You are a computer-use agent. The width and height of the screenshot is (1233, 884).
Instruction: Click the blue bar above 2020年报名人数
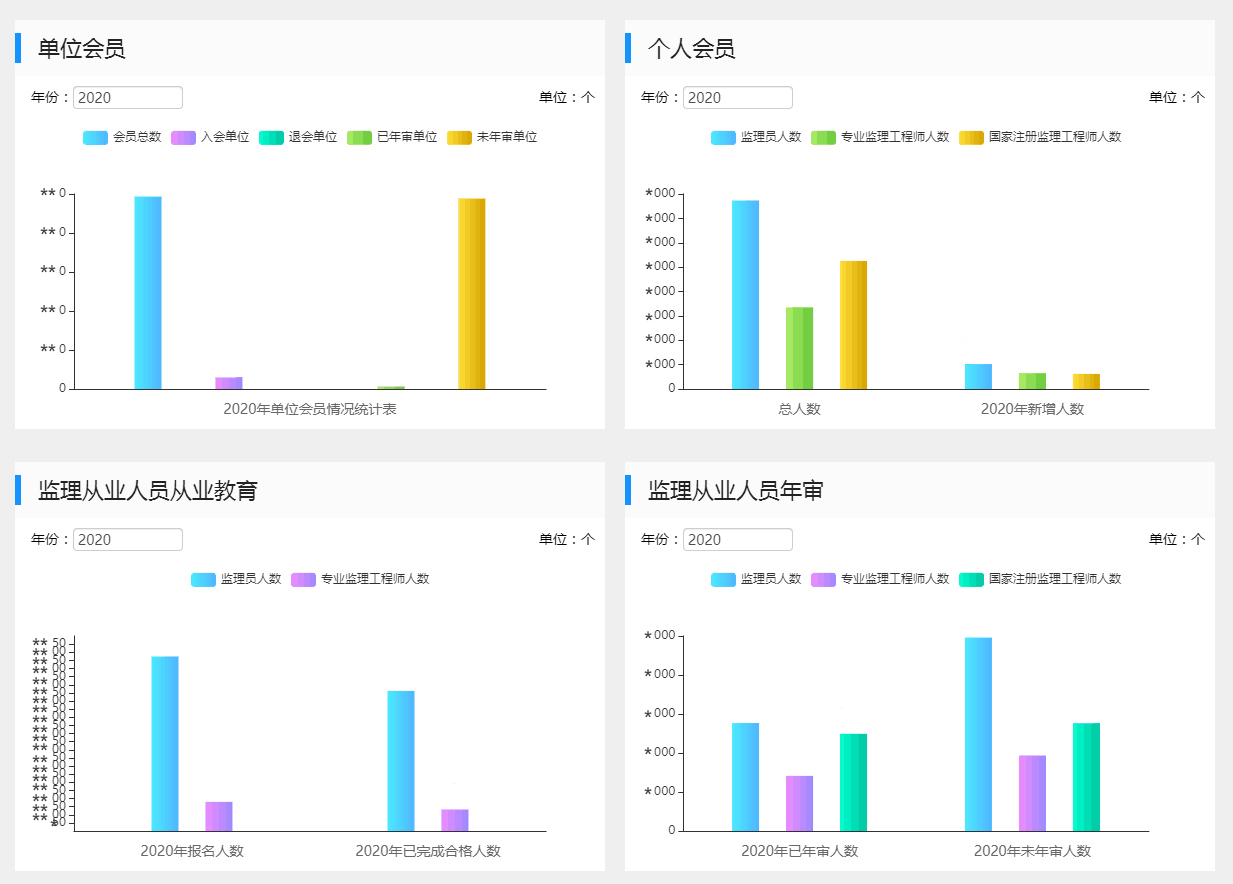click(x=165, y=743)
